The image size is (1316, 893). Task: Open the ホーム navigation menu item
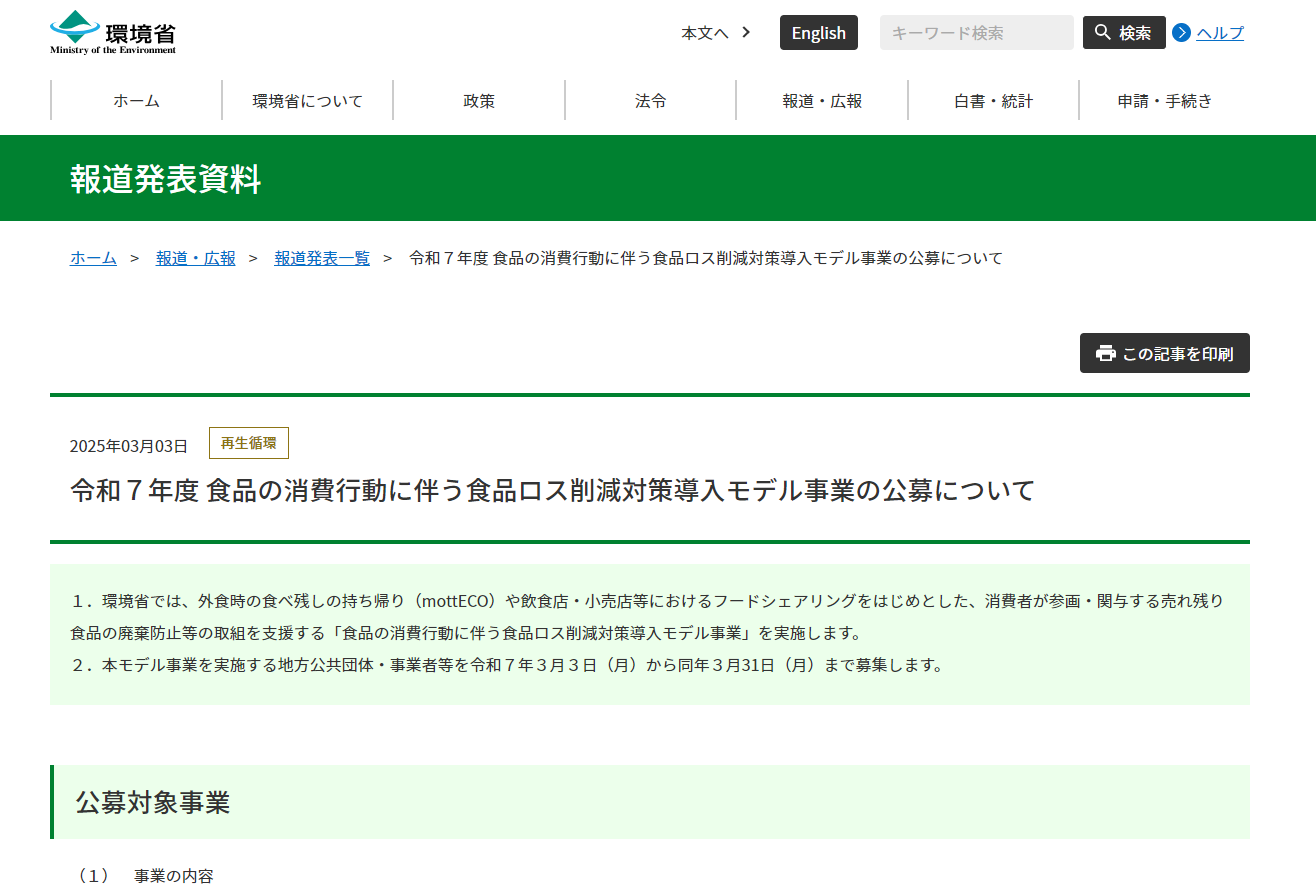coord(136,101)
